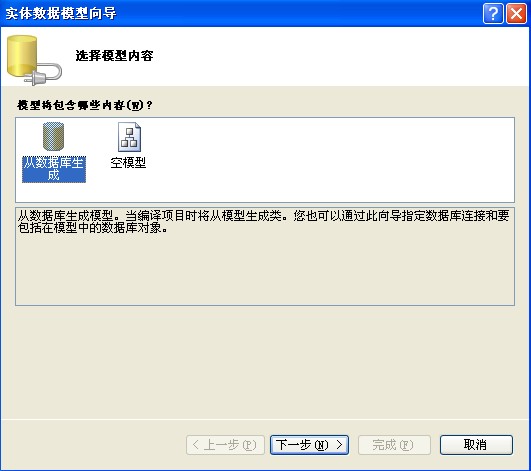Viewport: 531px width, 471px height.
Task: Click the left chevron on the 上一步 button
Action: [195, 445]
